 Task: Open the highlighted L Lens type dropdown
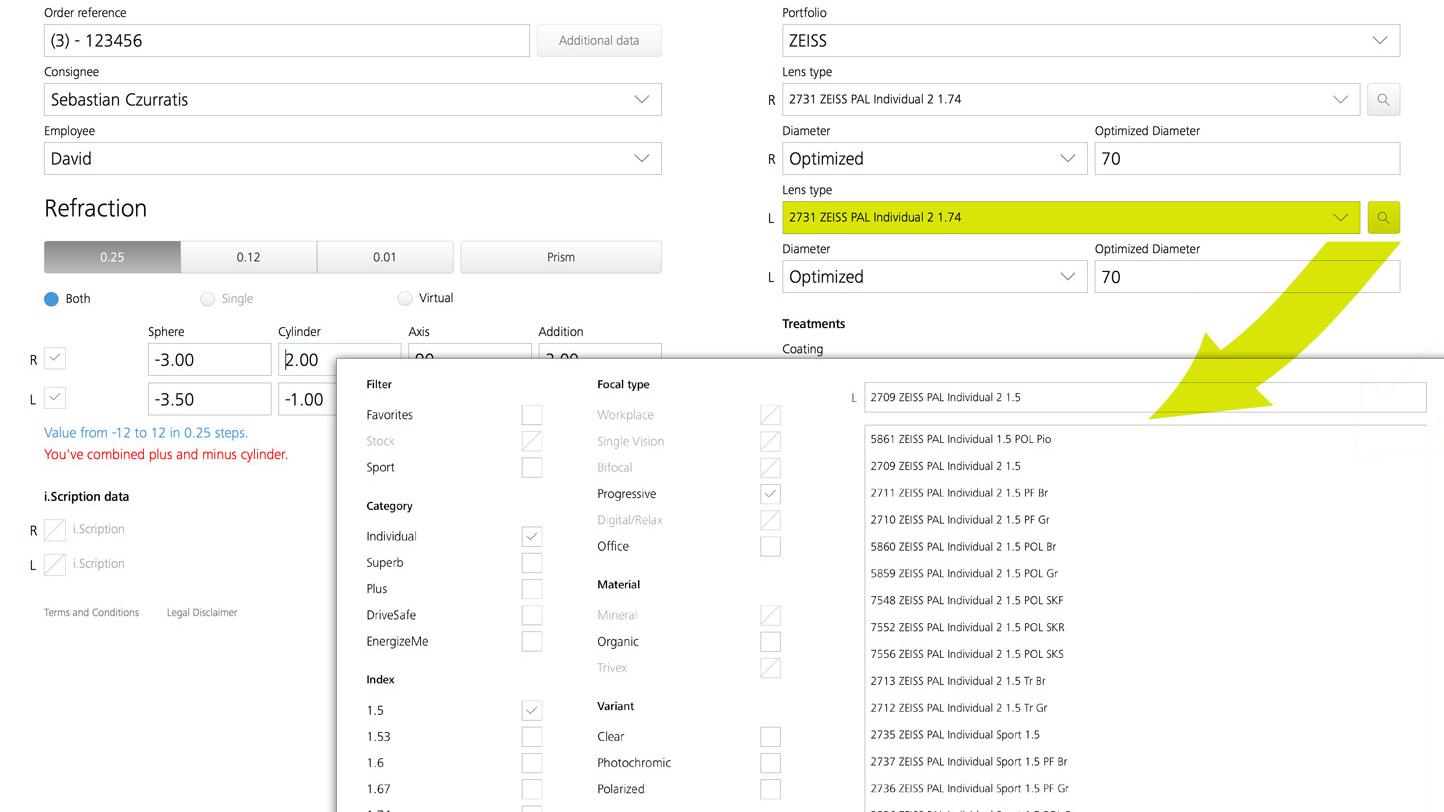click(1071, 218)
